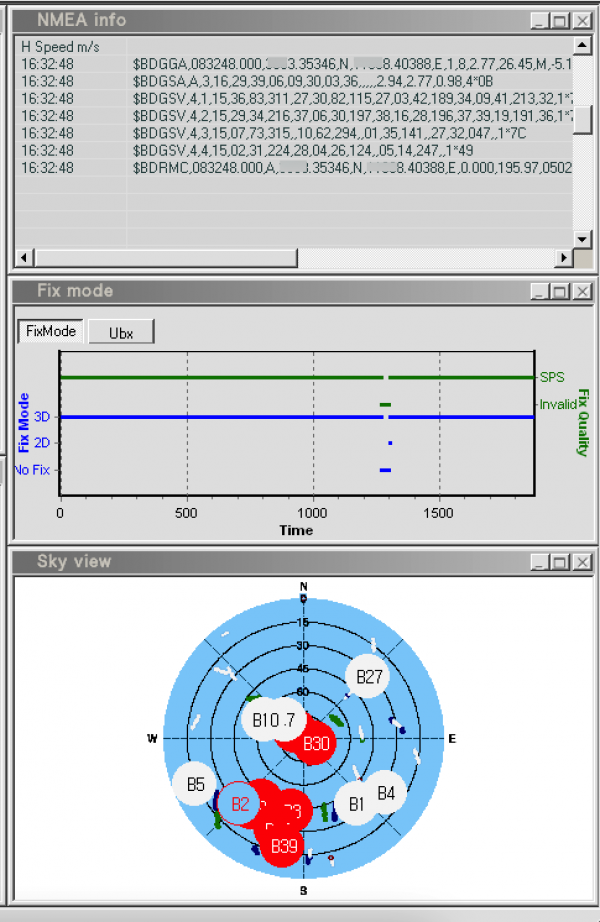Click the green Invalid marker in chart
Screen dimensions: 600x922
click(385, 405)
